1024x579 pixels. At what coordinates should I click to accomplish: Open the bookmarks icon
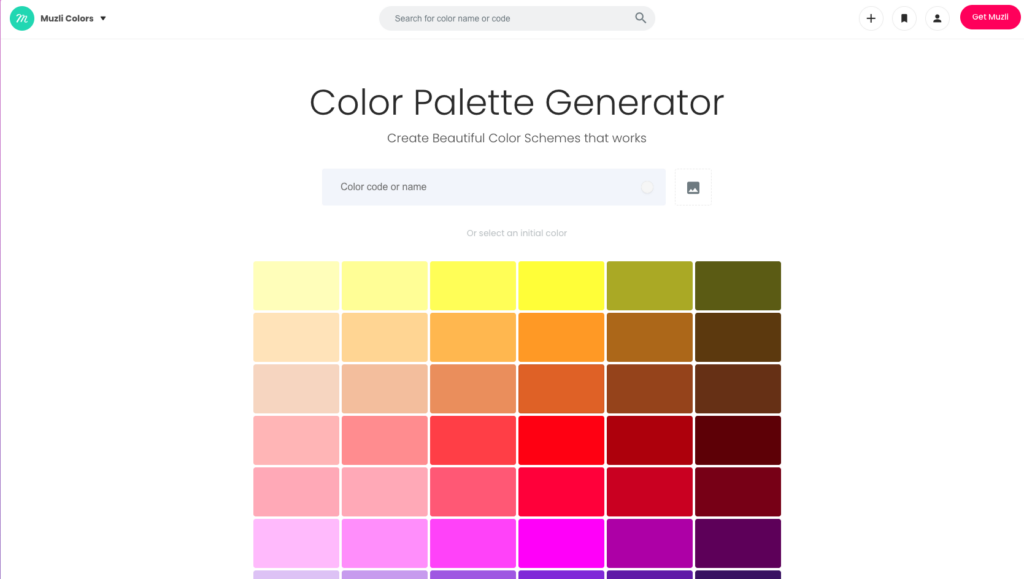(x=904, y=18)
